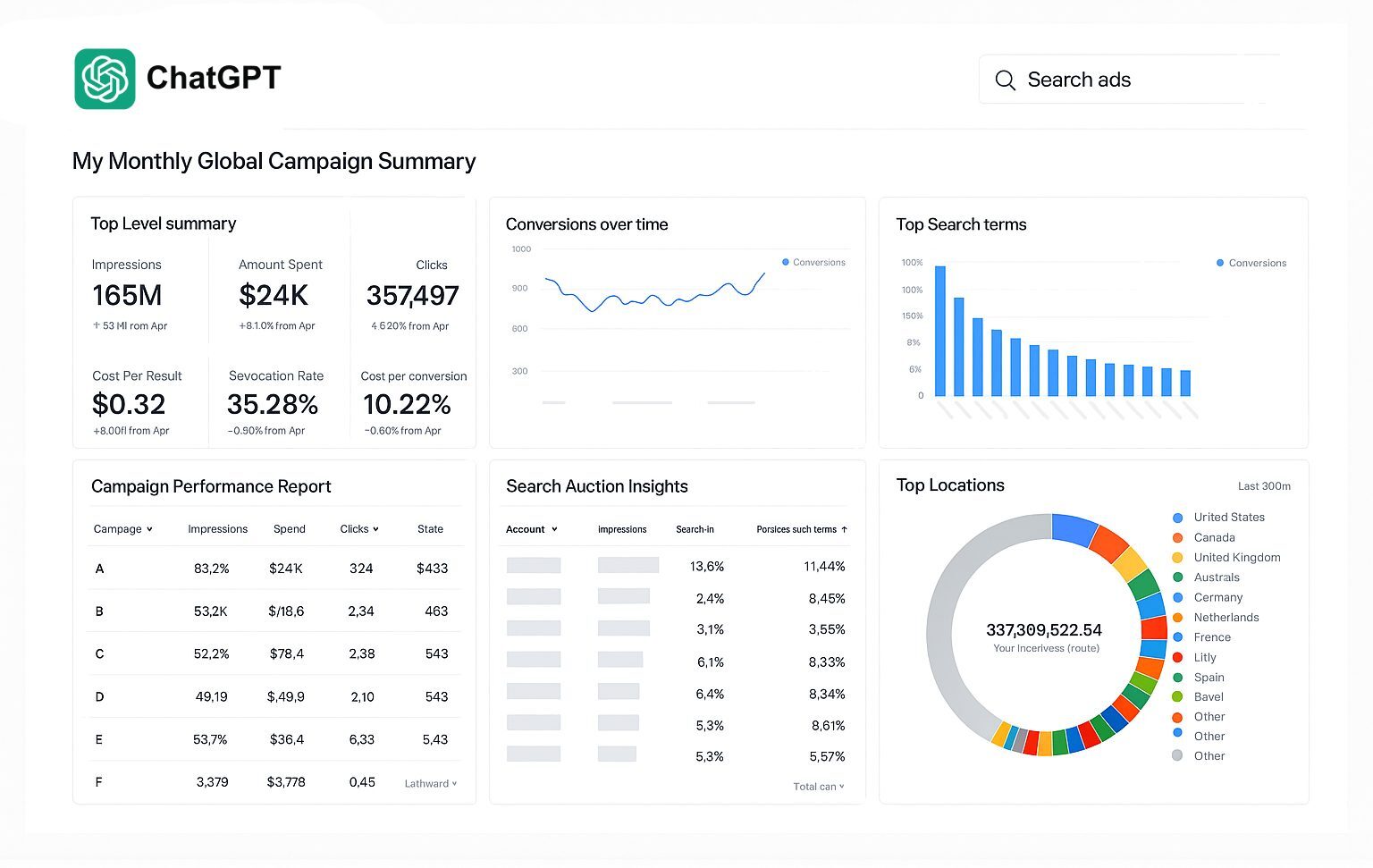The height and width of the screenshot is (868, 1373).
Task: Toggle the Spain series in Top Locations legend
Action: [1177, 677]
